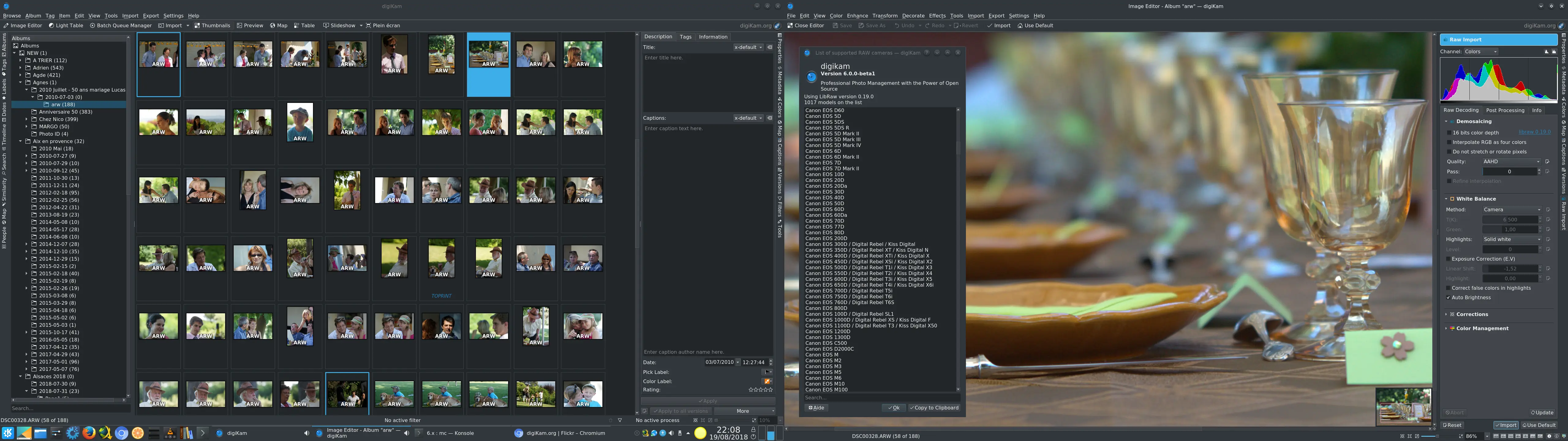The width and height of the screenshot is (1568, 441).
Task: Check Interpolate RGB as four colors
Action: click(1449, 142)
